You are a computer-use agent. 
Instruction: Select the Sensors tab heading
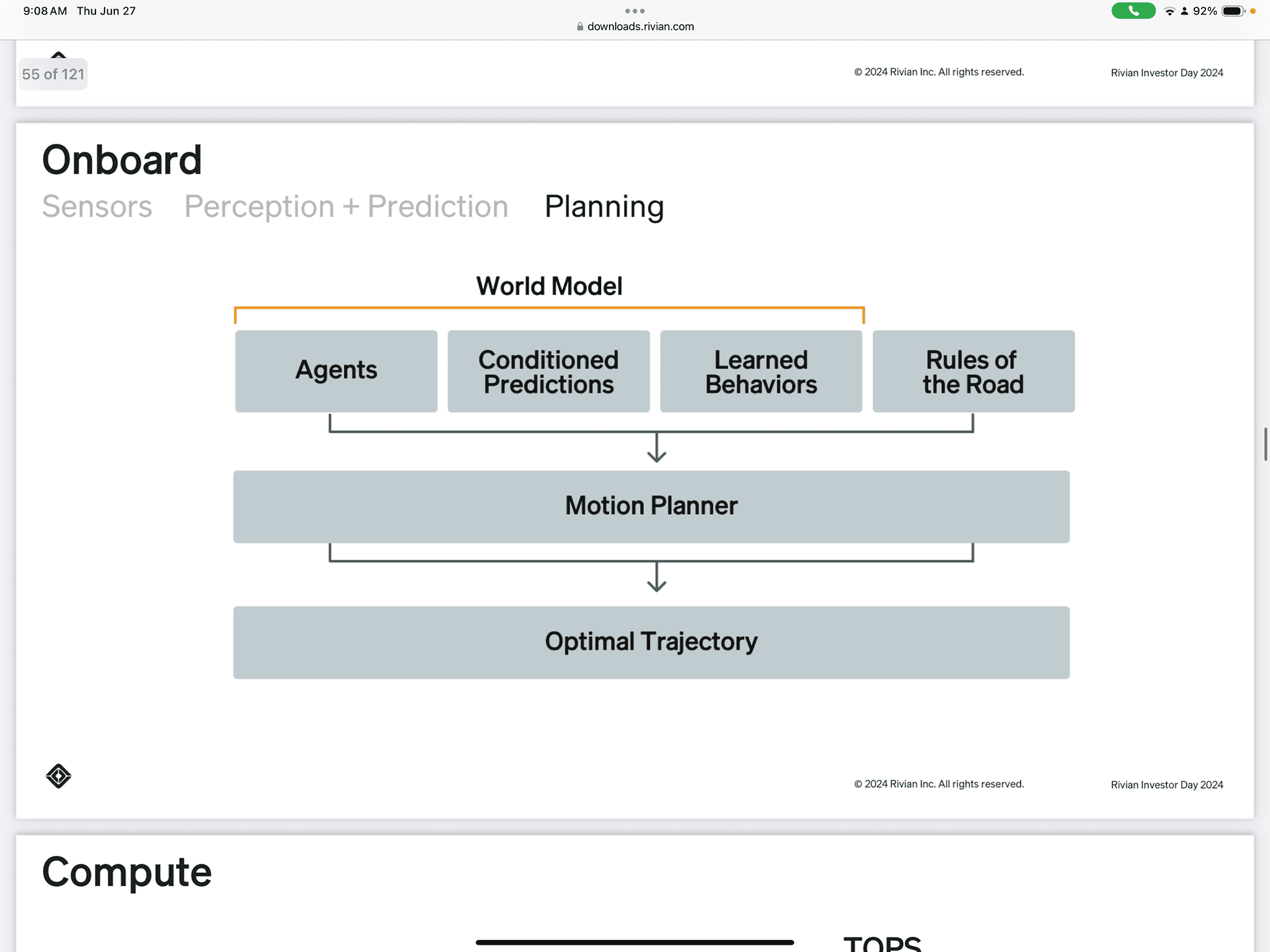(x=97, y=207)
